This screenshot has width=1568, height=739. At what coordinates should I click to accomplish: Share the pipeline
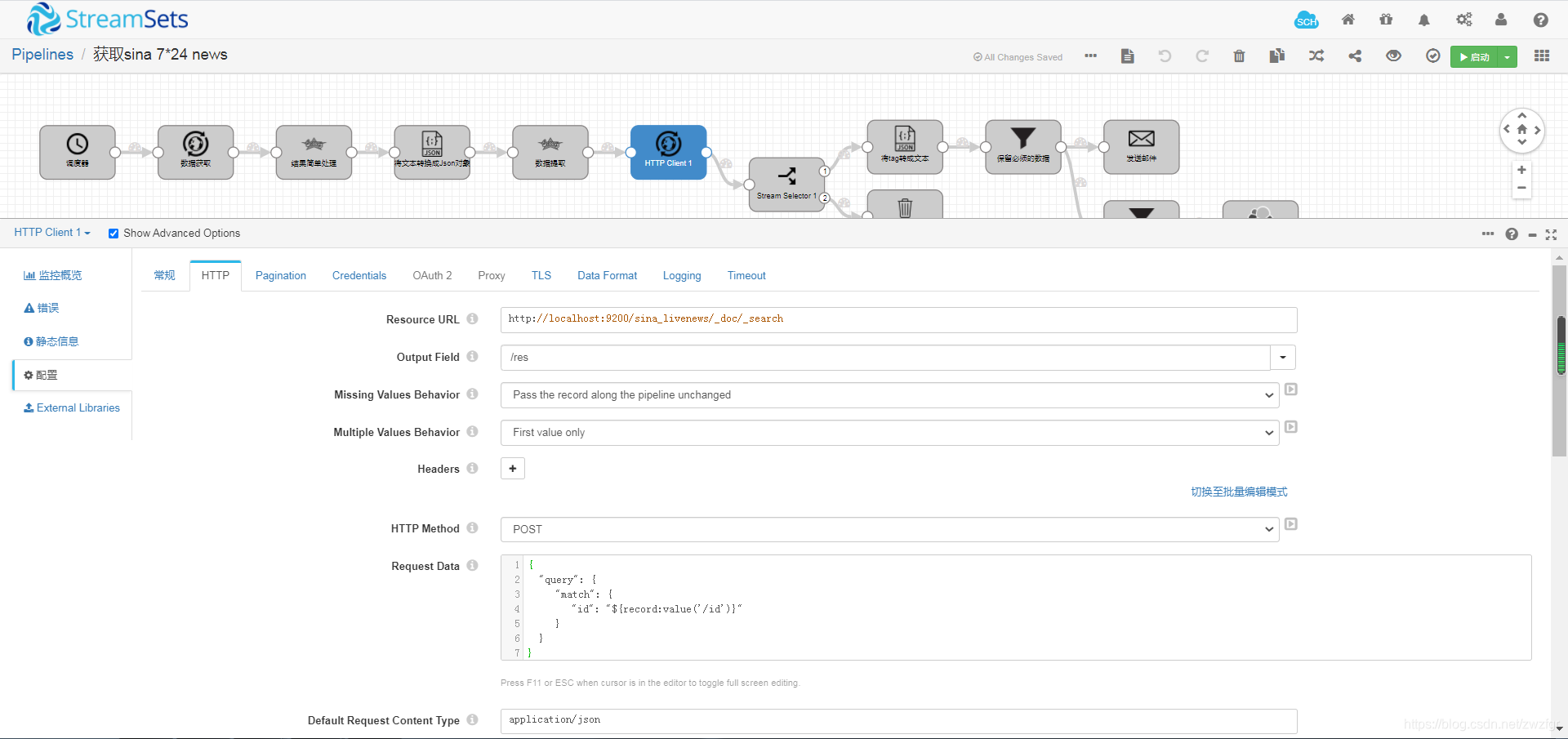pyautogui.click(x=1355, y=56)
